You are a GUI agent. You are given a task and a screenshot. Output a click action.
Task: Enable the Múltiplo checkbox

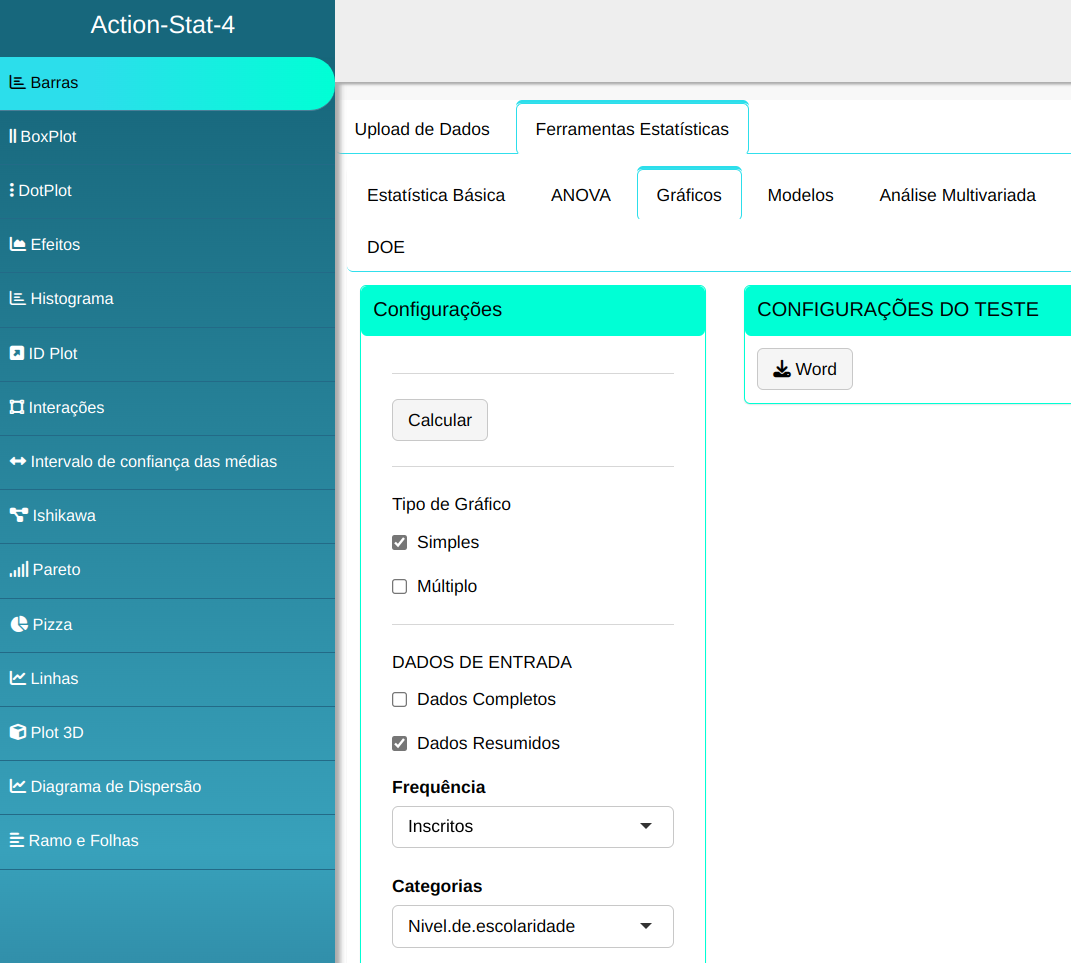coord(400,587)
